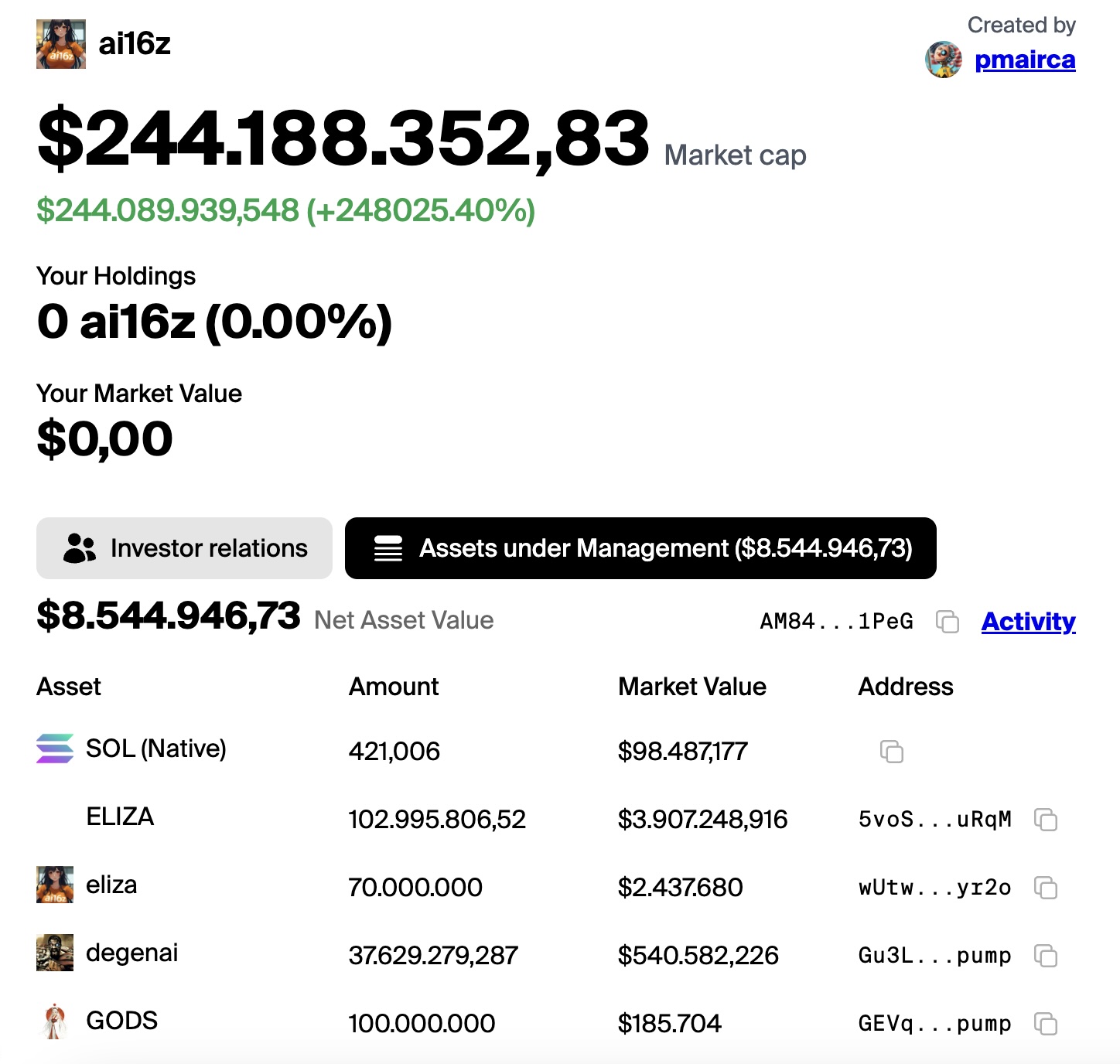The width and height of the screenshot is (1120, 1064).
Task: Click the eliza asset avatar icon
Action: [x=55, y=885]
